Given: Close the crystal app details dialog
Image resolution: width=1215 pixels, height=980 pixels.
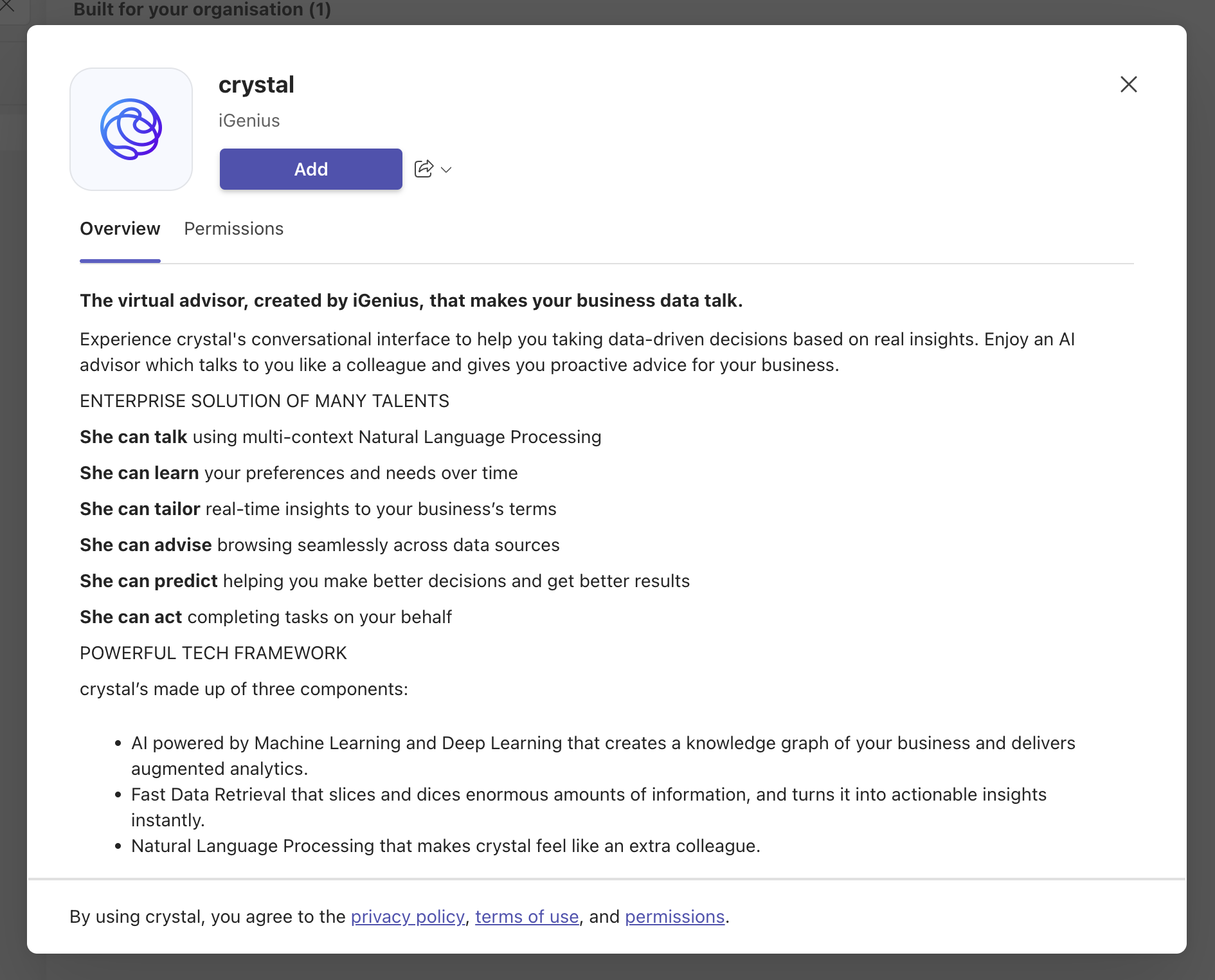Looking at the screenshot, I should 1128,84.
